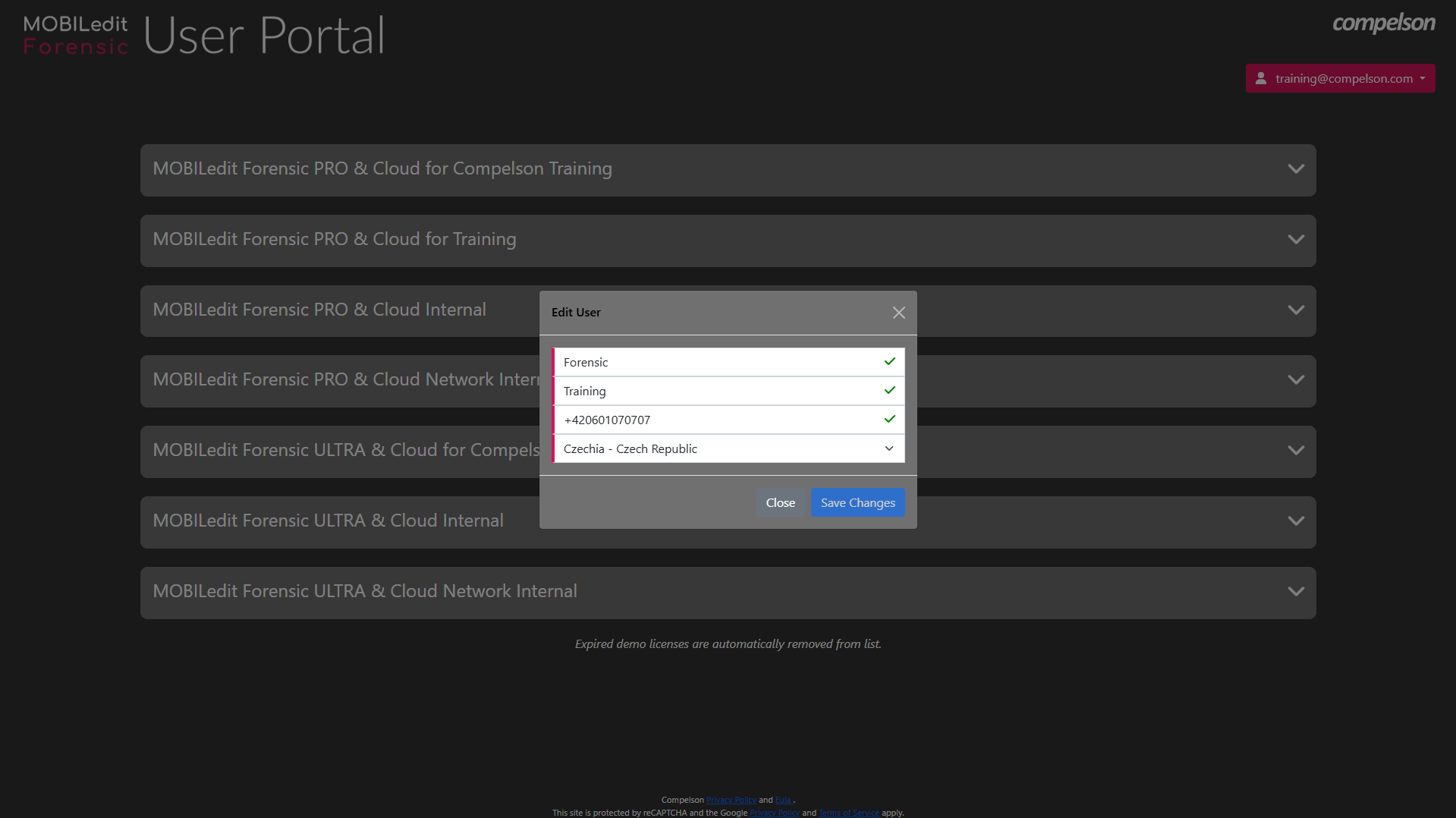The image size is (1456, 818).
Task: Expand ULTRA & Cloud Network Internal chevron
Action: (x=1296, y=591)
